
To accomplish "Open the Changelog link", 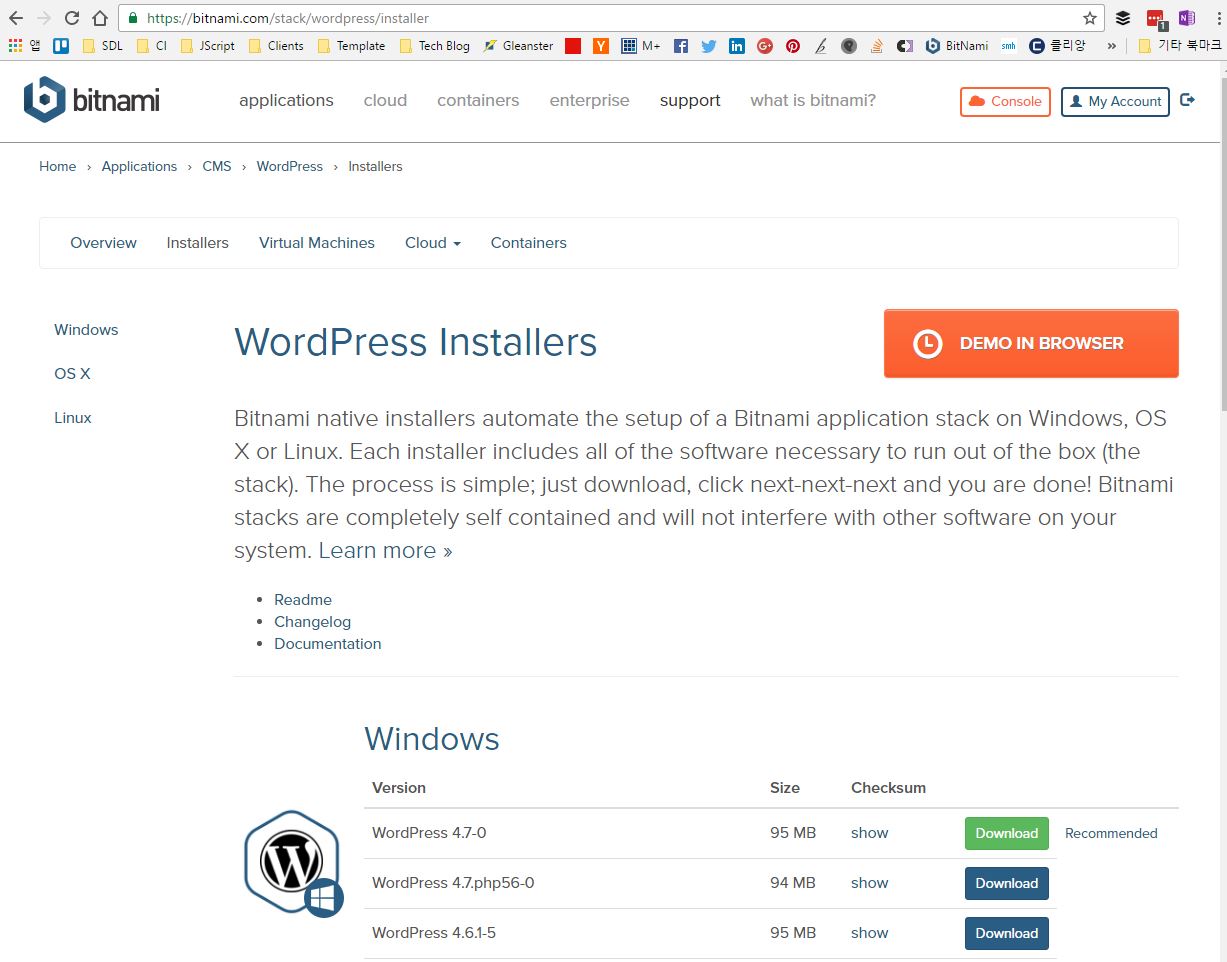I will tap(312, 622).
